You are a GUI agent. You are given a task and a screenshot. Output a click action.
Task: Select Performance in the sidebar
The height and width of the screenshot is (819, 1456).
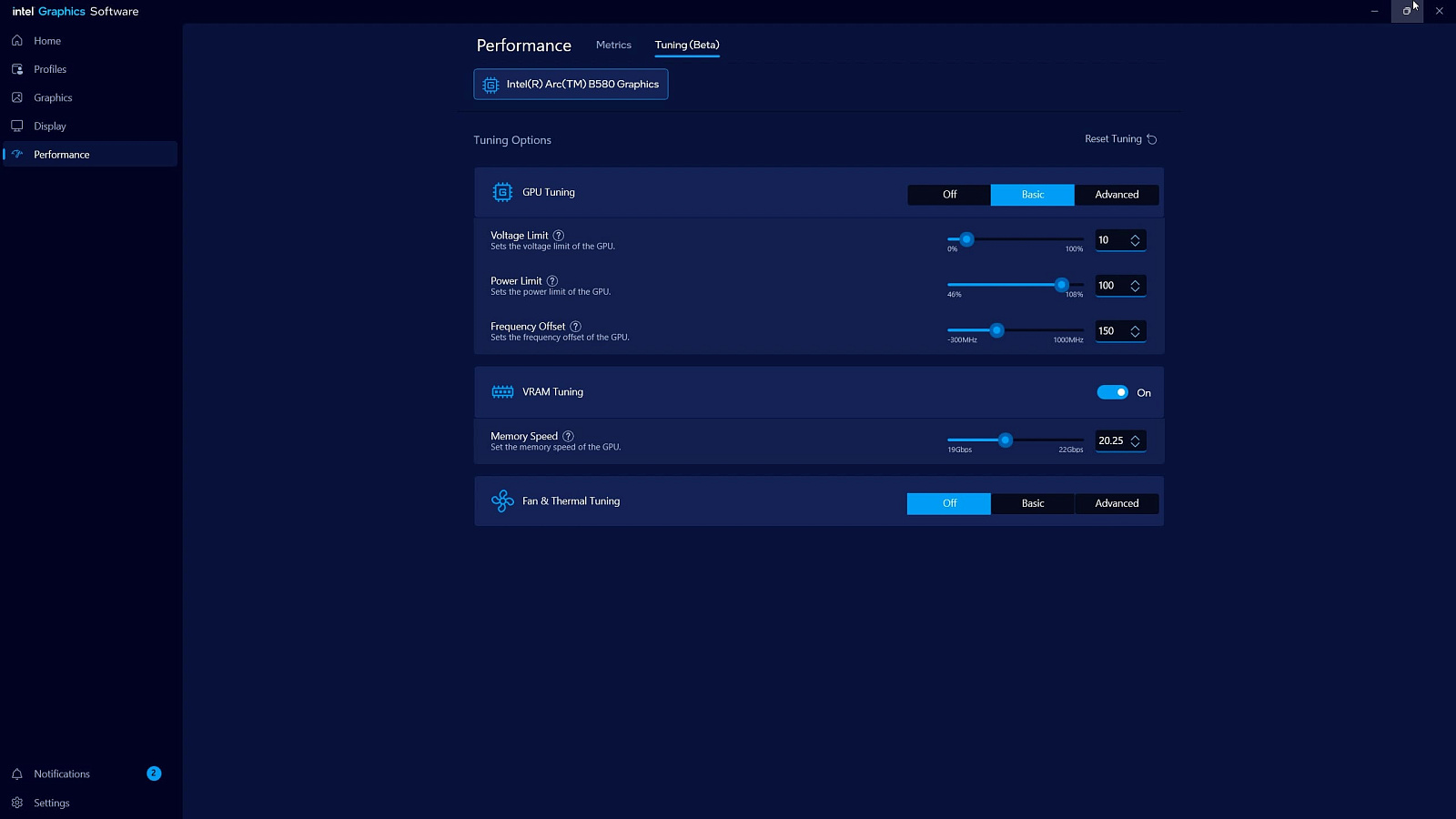[89, 154]
